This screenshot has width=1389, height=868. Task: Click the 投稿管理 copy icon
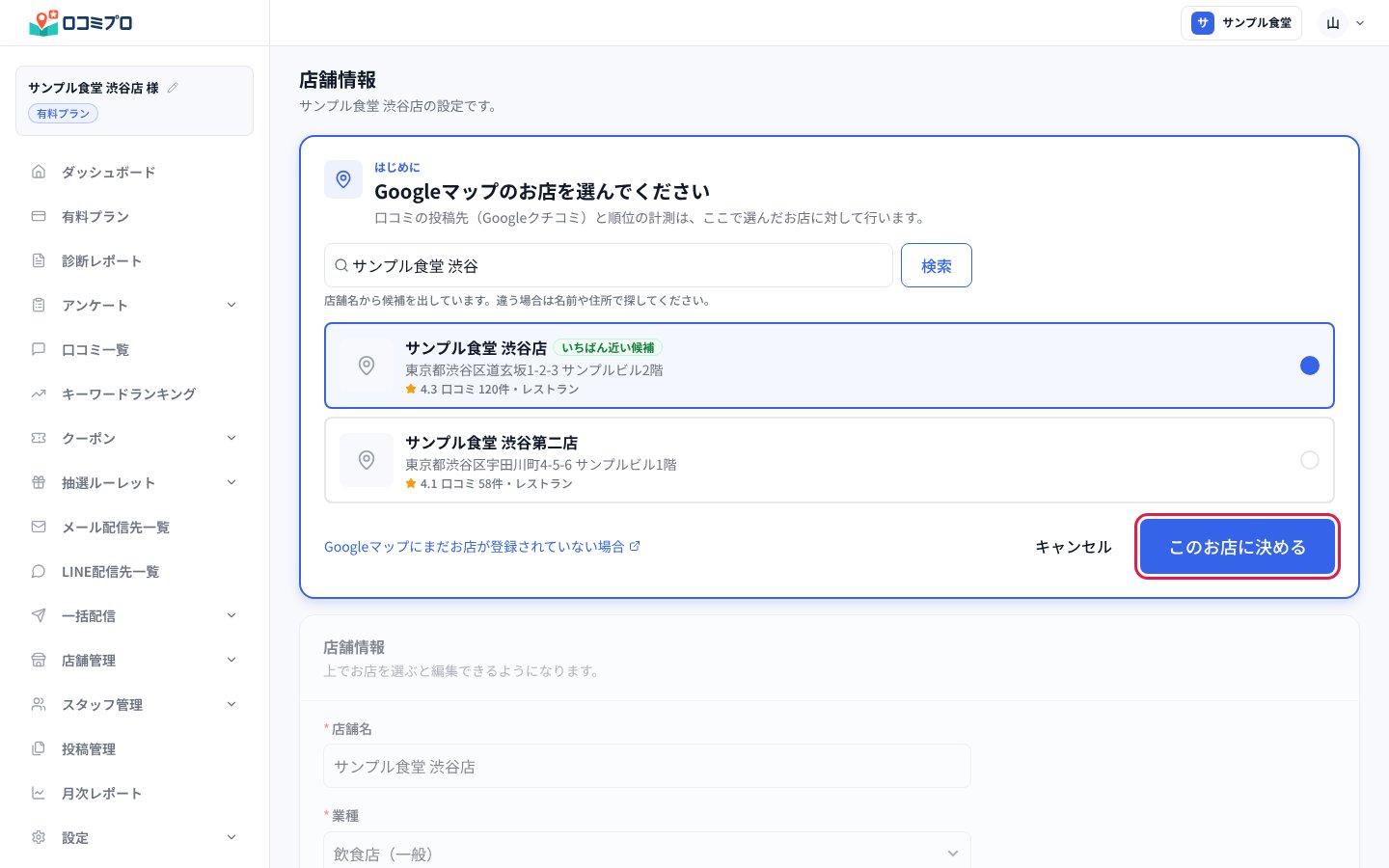click(x=39, y=748)
